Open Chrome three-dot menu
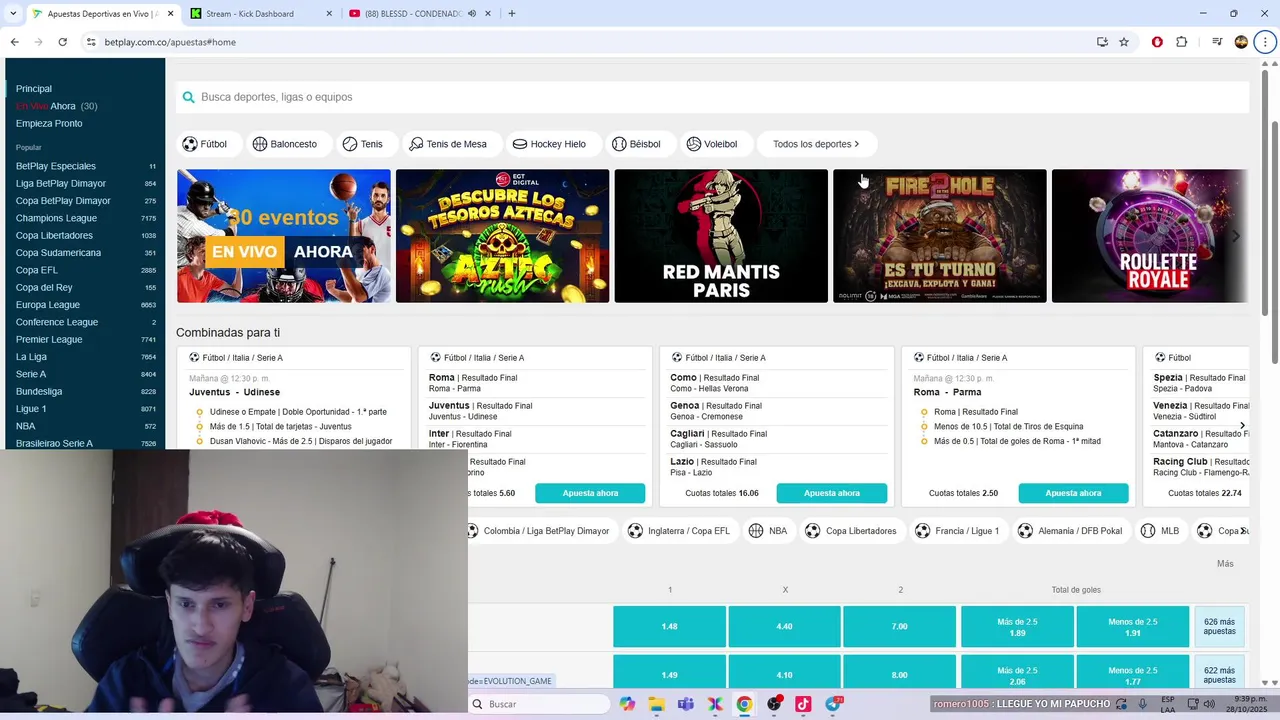This screenshot has height=720, width=1280. [x=1265, y=42]
